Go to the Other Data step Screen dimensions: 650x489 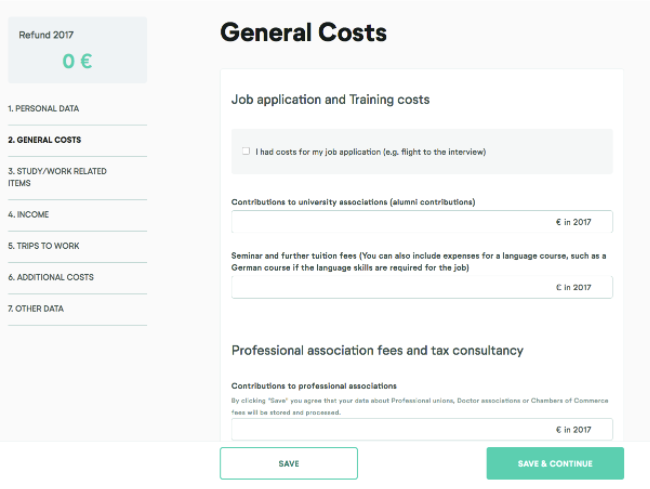[x=36, y=309]
